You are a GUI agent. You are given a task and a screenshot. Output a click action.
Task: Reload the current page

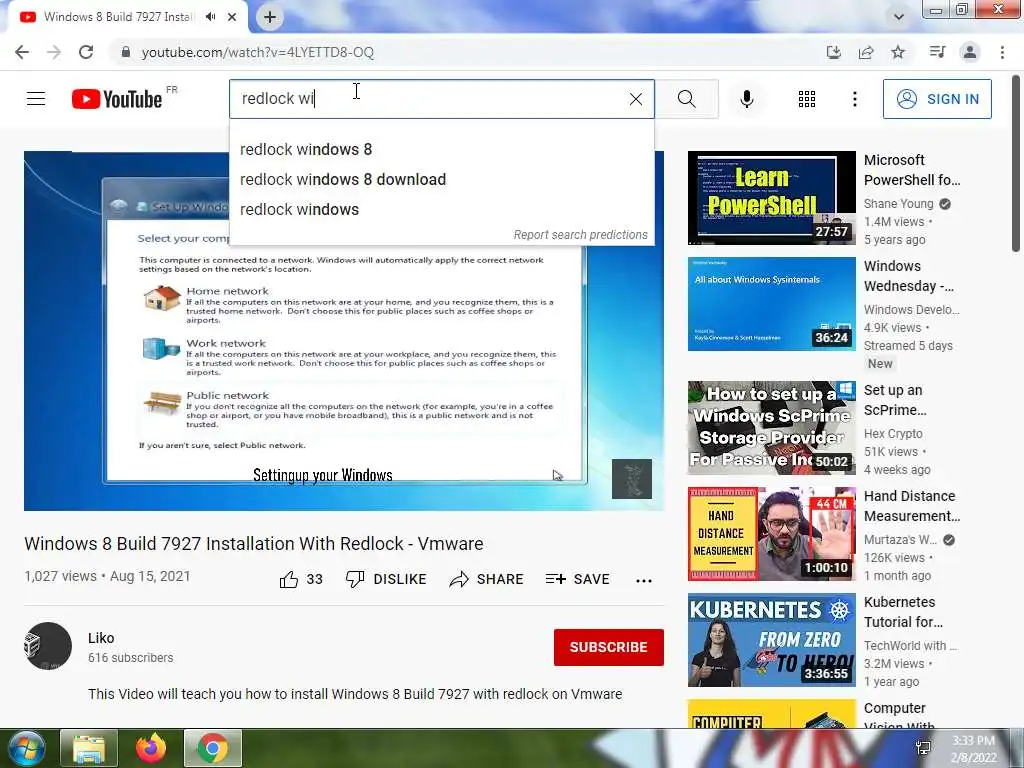tap(86, 52)
